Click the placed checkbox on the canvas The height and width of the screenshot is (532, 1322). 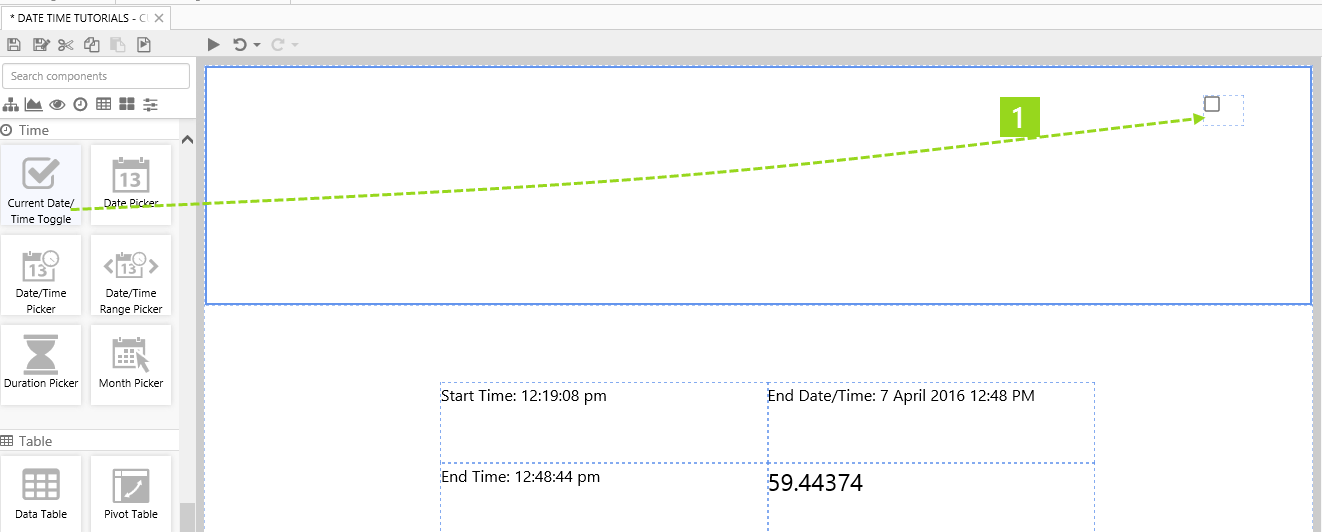click(1212, 104)
